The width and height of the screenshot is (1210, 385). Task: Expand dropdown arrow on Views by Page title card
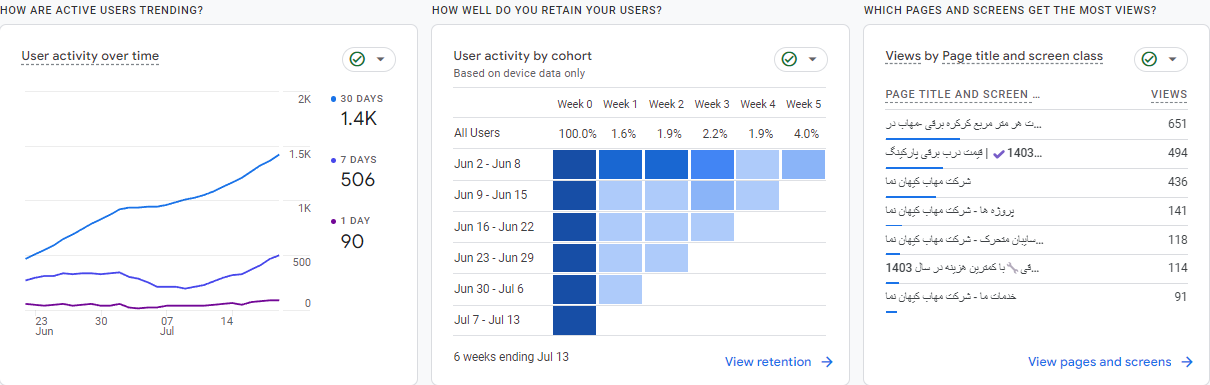point(1172,59)
